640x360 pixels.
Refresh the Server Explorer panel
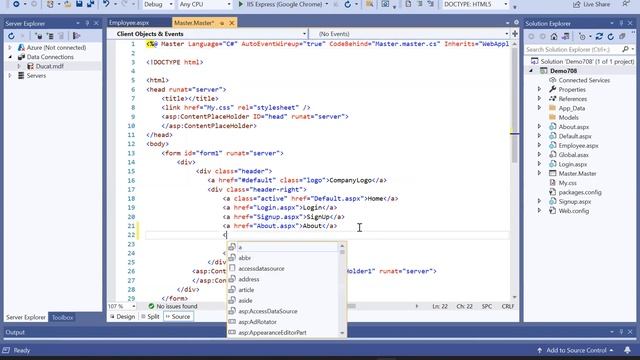[x=11, y=36]
